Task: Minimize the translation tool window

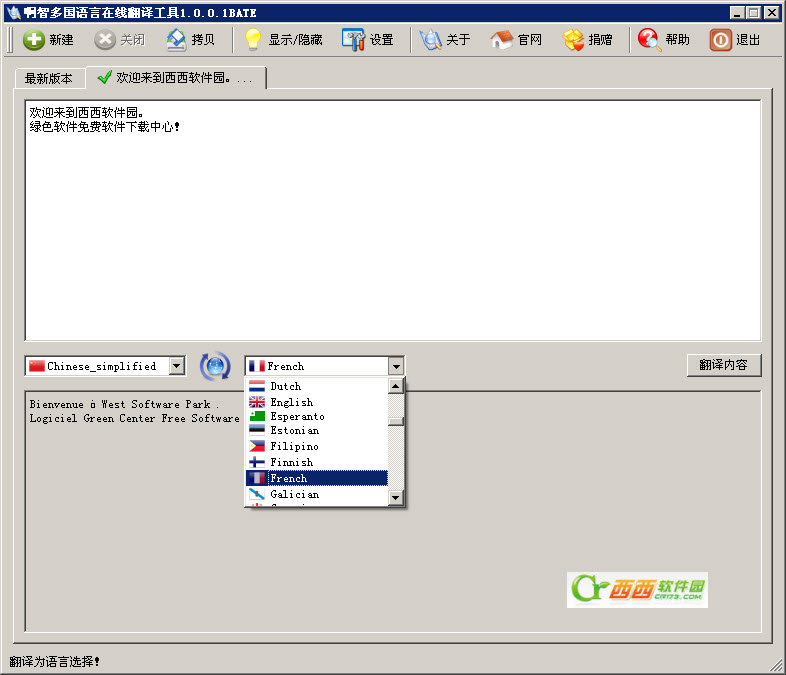Action: pos(736,13)
